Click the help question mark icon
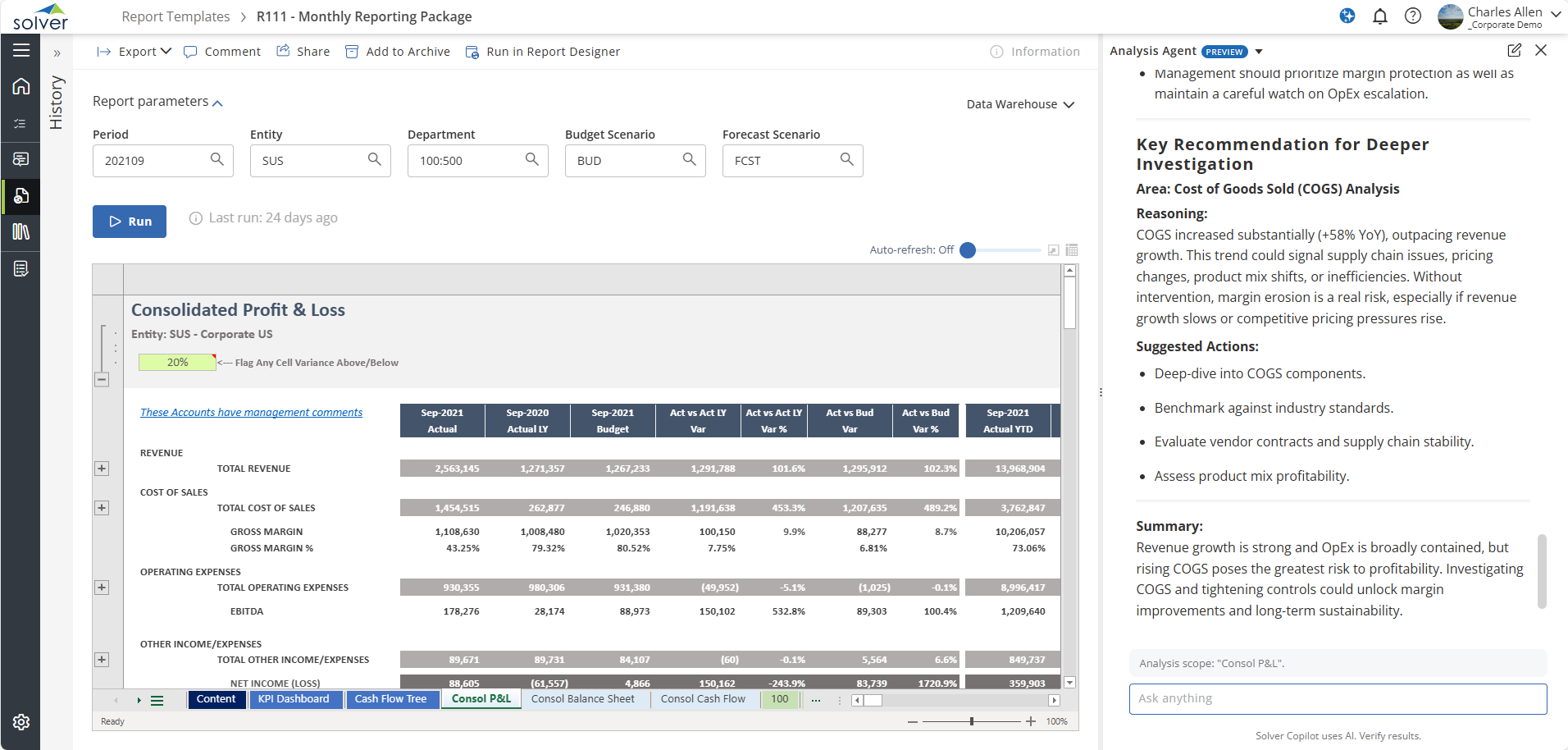 (1412, 16)
